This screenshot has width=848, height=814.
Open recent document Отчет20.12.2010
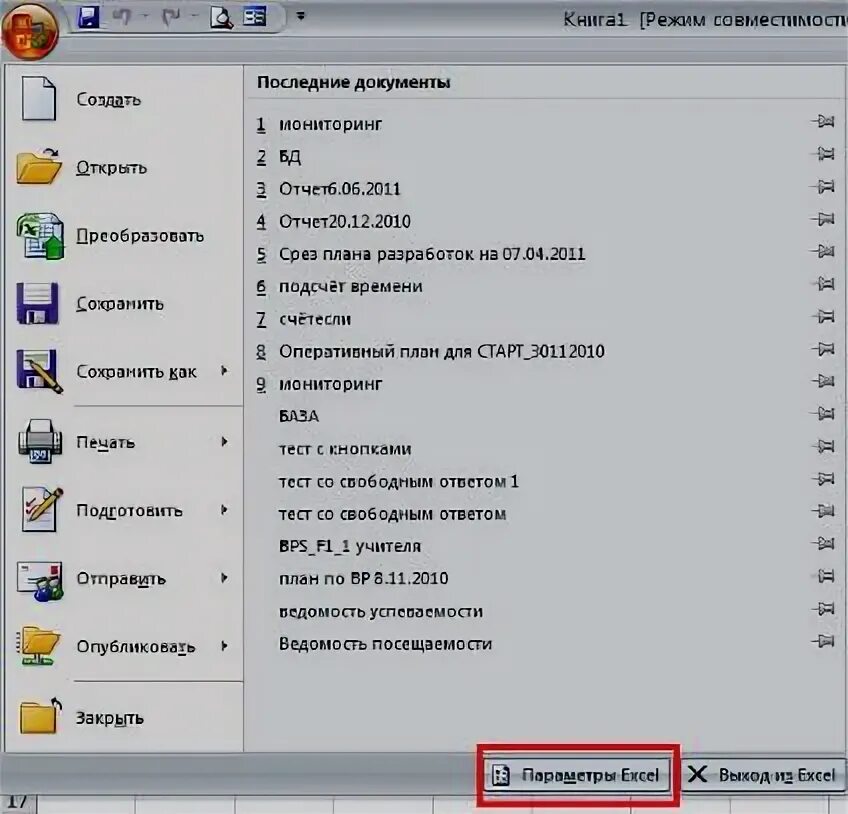[344, 222]
